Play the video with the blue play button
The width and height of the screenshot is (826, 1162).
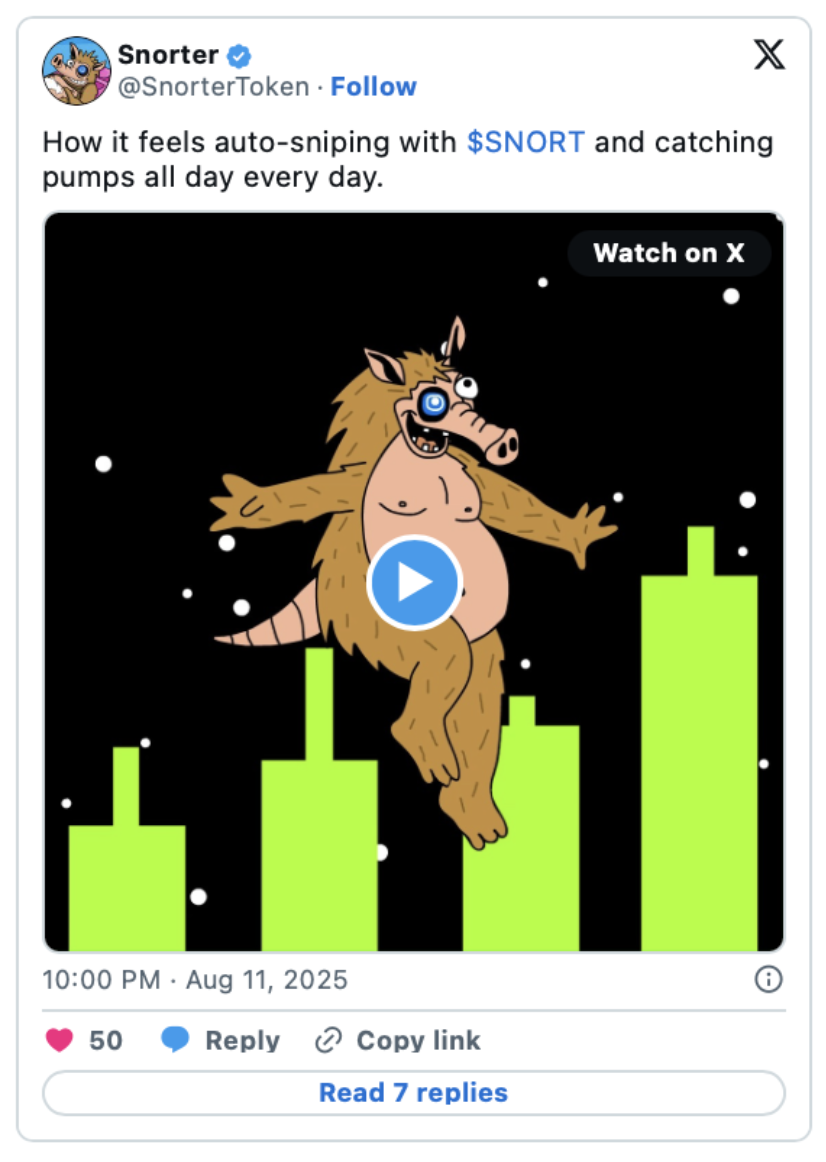[x=414, y=582]
